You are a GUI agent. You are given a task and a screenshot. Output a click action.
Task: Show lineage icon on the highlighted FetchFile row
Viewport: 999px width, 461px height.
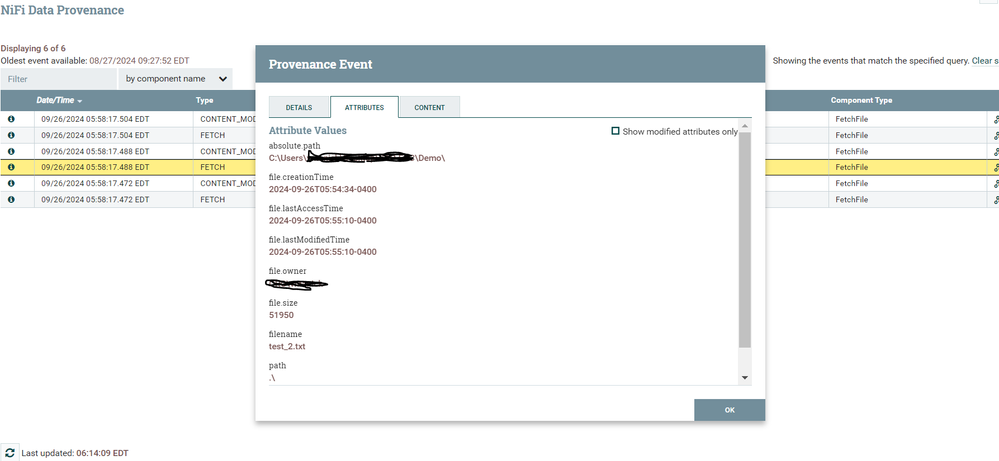[995, 167]
